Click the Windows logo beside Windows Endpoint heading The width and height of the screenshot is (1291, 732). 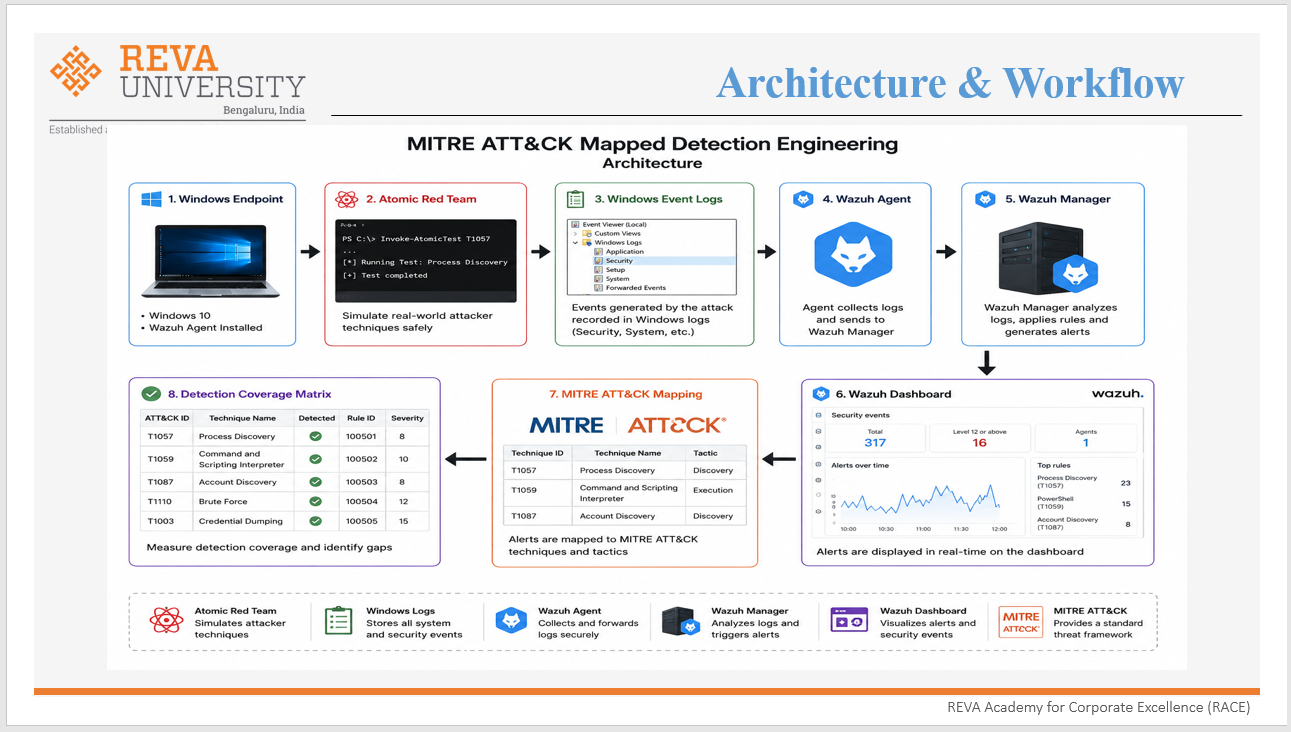pyautogui.click(x=151, y=199)
